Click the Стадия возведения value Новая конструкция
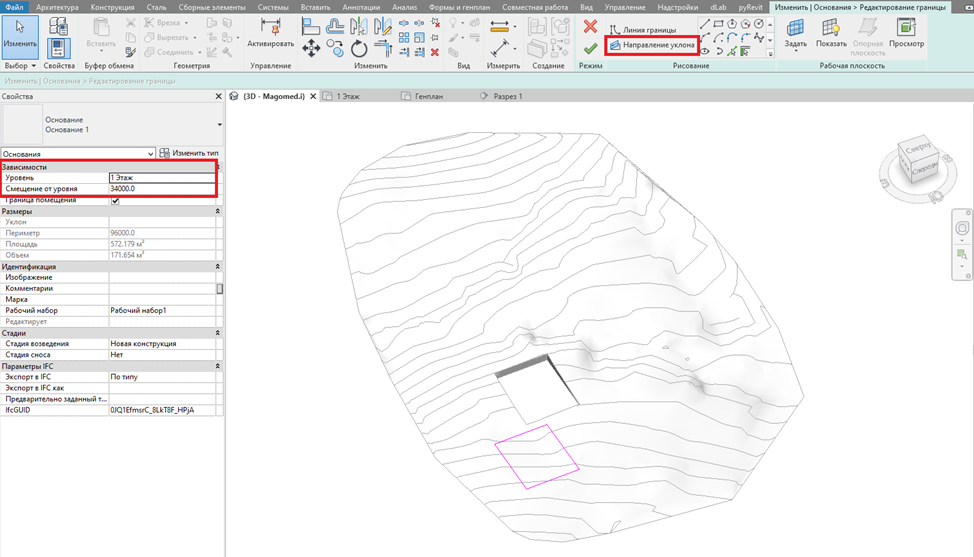Screen dimensions: 974x557 pyautogui.click(x=162, y=343)
